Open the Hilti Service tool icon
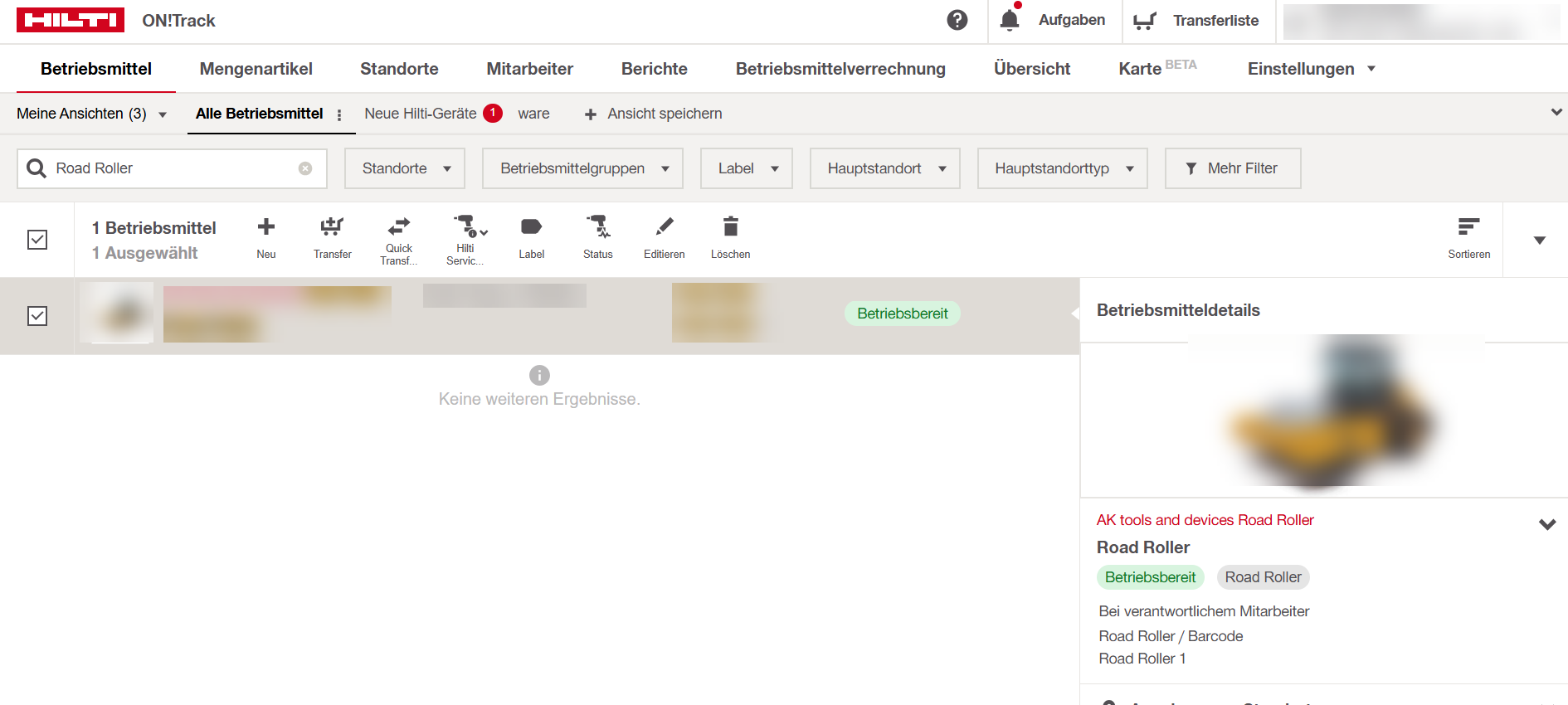The image size is (1568, 705). pos(470,226)
